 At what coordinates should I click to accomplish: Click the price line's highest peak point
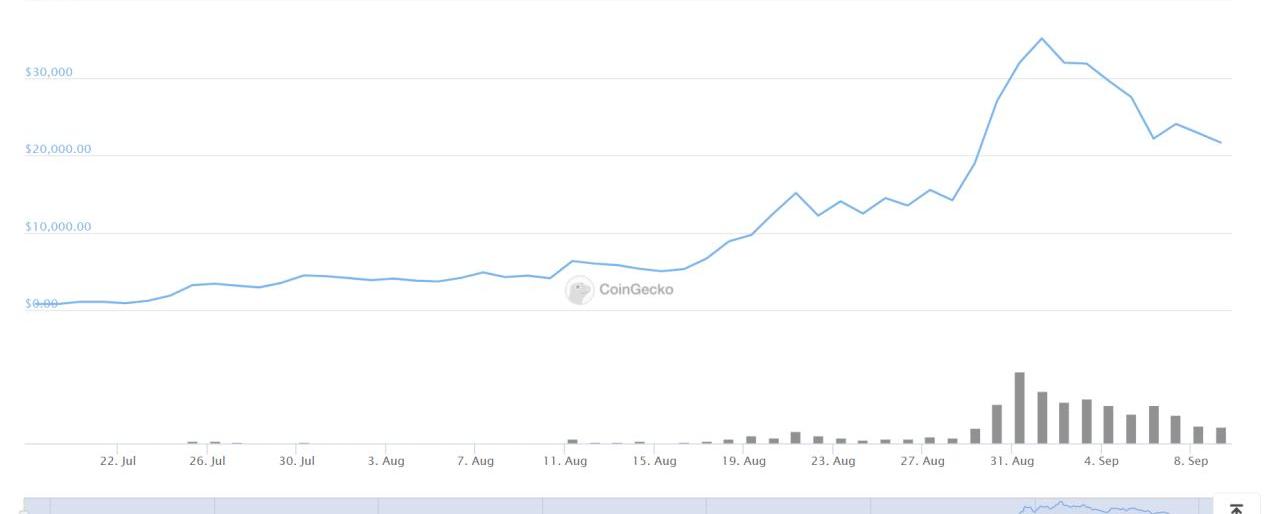point(1041,39)
